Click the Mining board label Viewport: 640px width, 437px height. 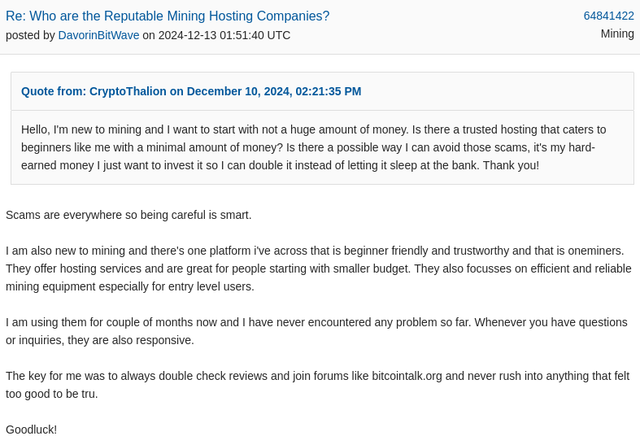[x=617, y=33]
